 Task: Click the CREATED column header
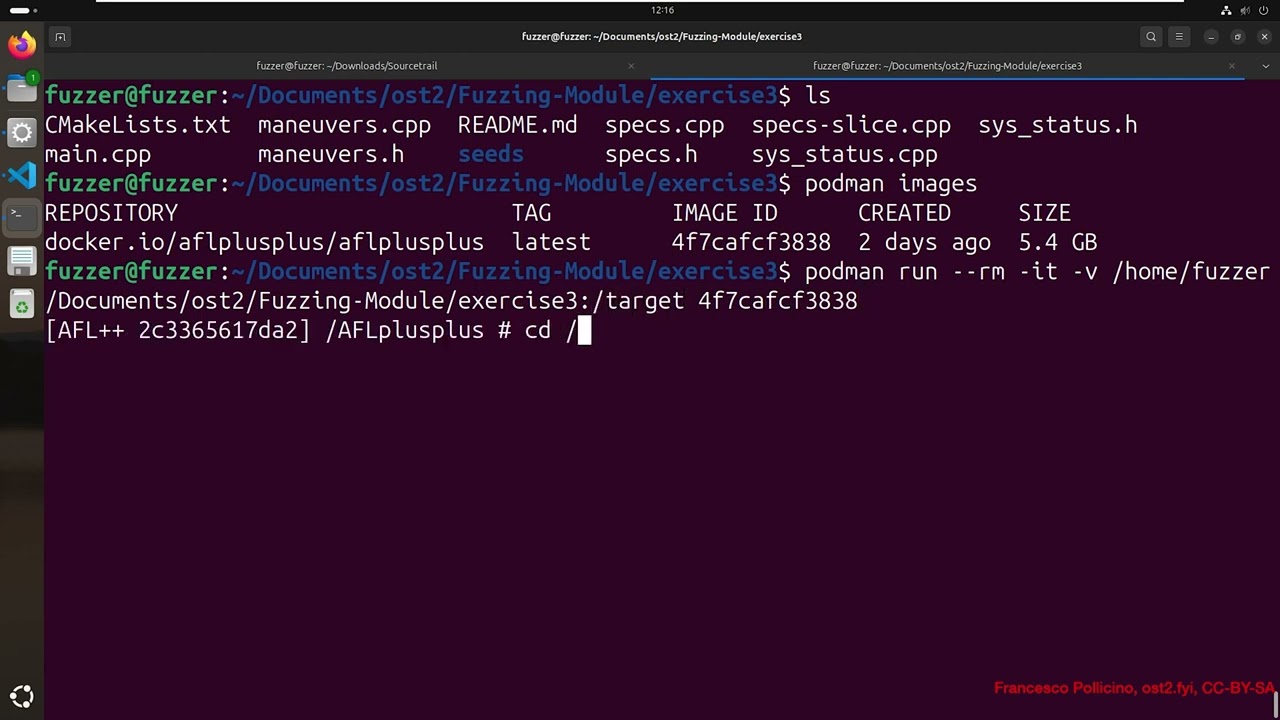click(904, 213)
